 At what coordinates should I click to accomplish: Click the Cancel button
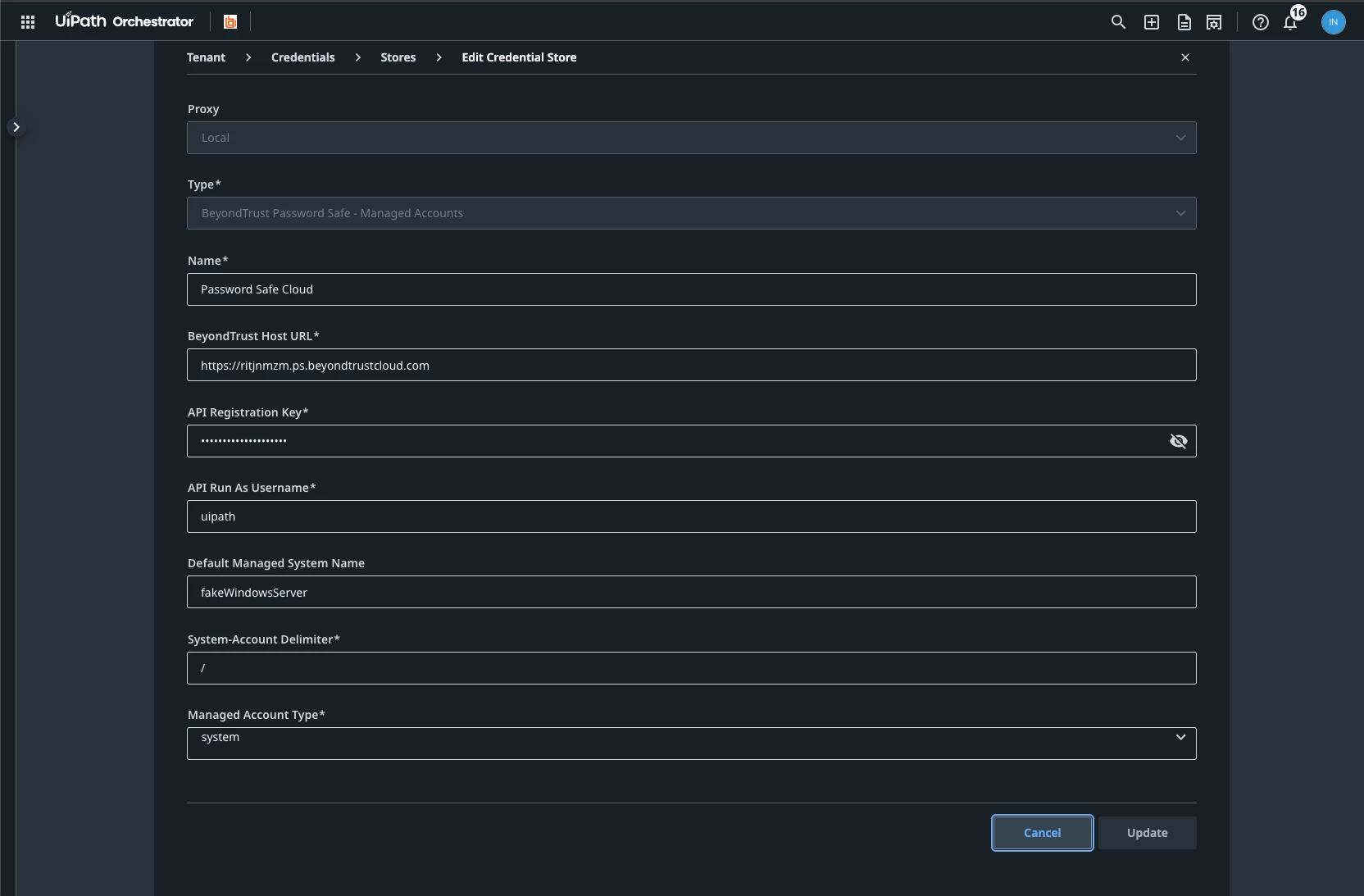(x=1043, y=833)
